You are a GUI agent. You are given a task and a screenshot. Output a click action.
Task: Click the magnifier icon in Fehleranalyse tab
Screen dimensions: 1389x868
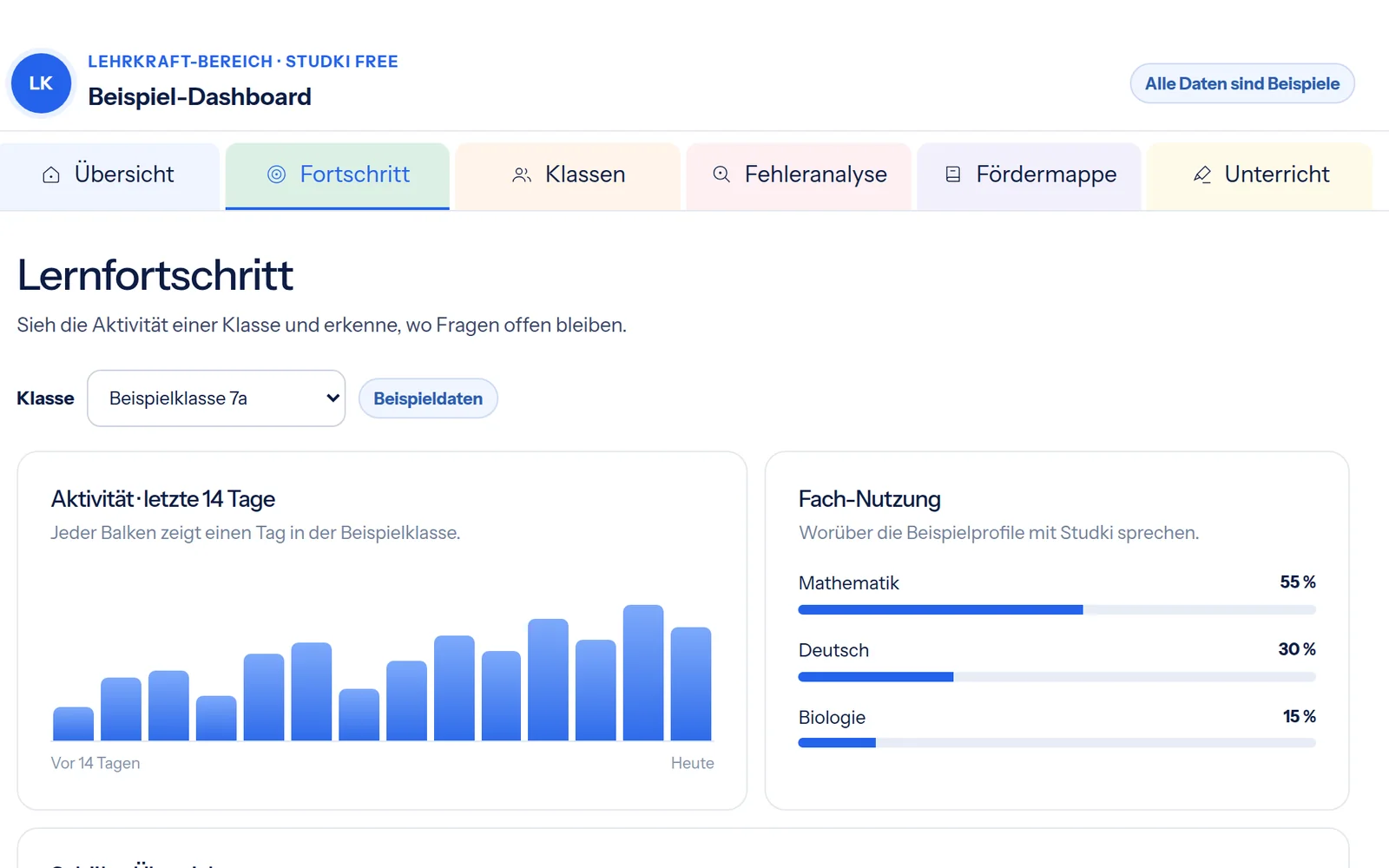(721, 174)
